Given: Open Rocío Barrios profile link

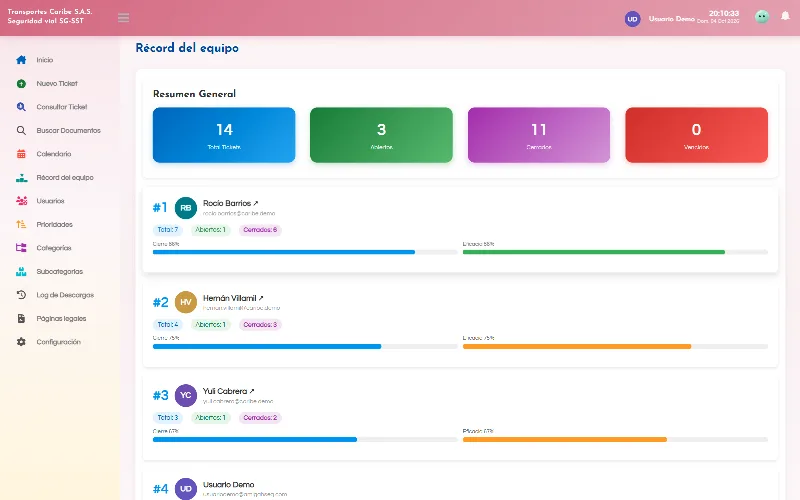Looking at the screenshot, I should click(230, 203).
